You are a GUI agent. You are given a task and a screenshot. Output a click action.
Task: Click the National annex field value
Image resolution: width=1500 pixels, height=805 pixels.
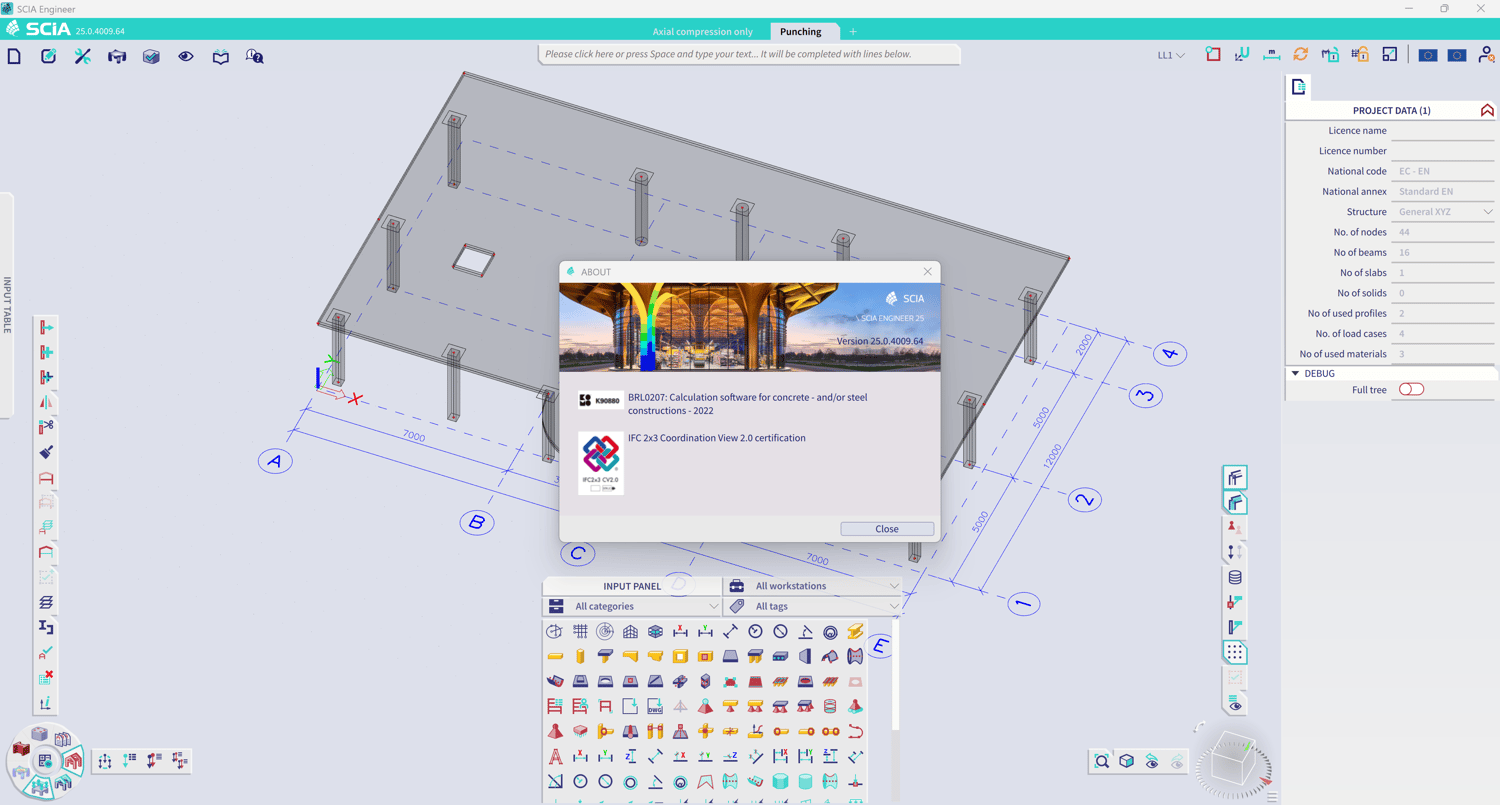point(1444,191)
